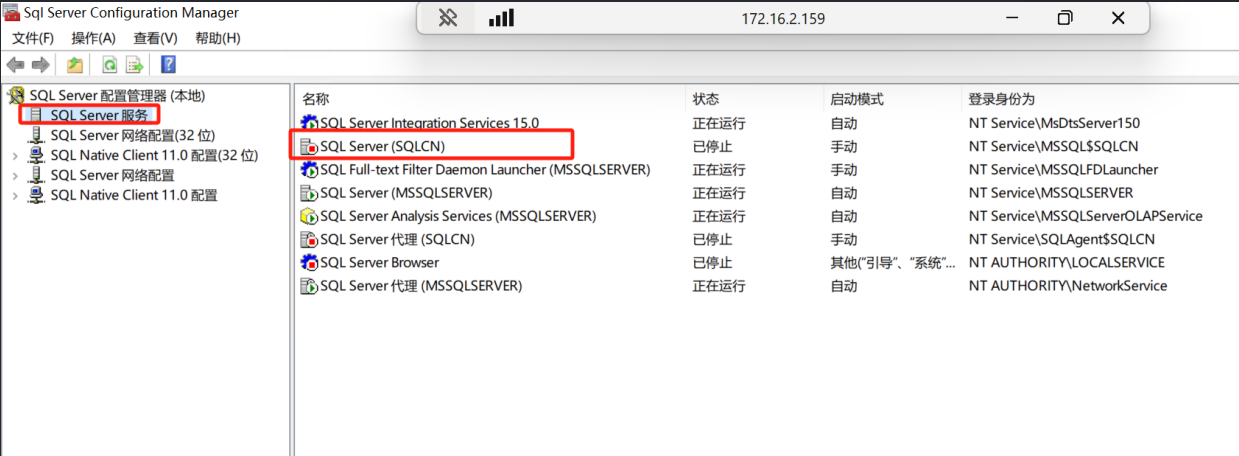This screenshot has width=1239, height=456.
Task: Click the SQL Native Client 11.0 配置 node icon
Action: [37, 196]
